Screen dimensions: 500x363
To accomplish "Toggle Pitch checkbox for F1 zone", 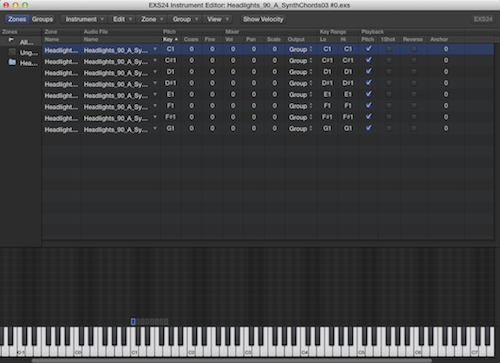I will [368, 105].
